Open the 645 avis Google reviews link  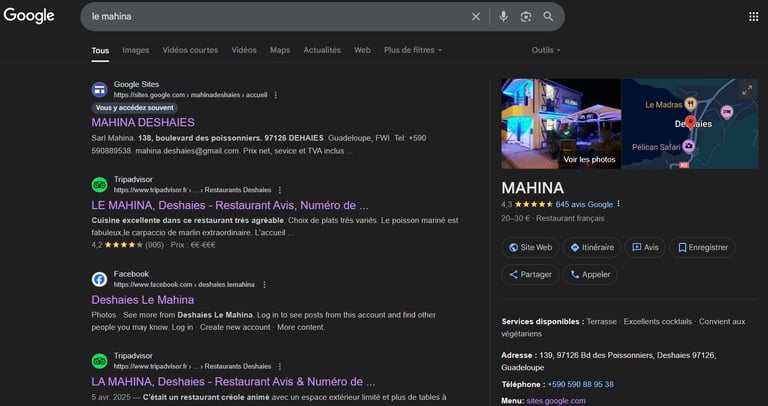[x=584, y=204]
